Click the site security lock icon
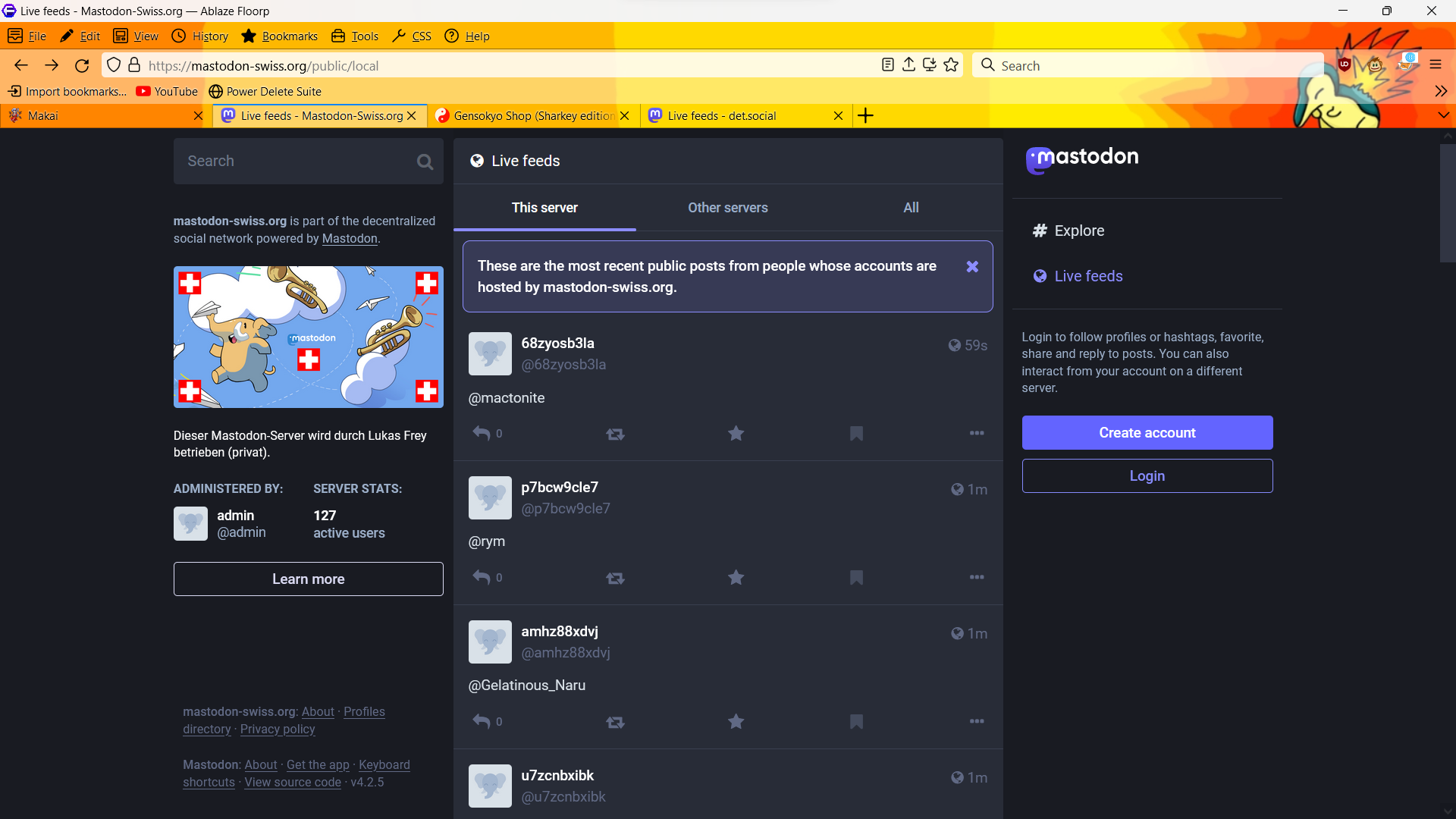The height and width of the screenshot is (819, 1456). point(134,65)
